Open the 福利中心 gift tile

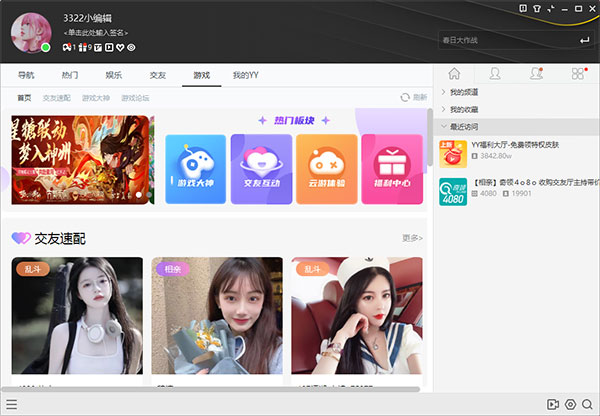[x=392, y=168]
